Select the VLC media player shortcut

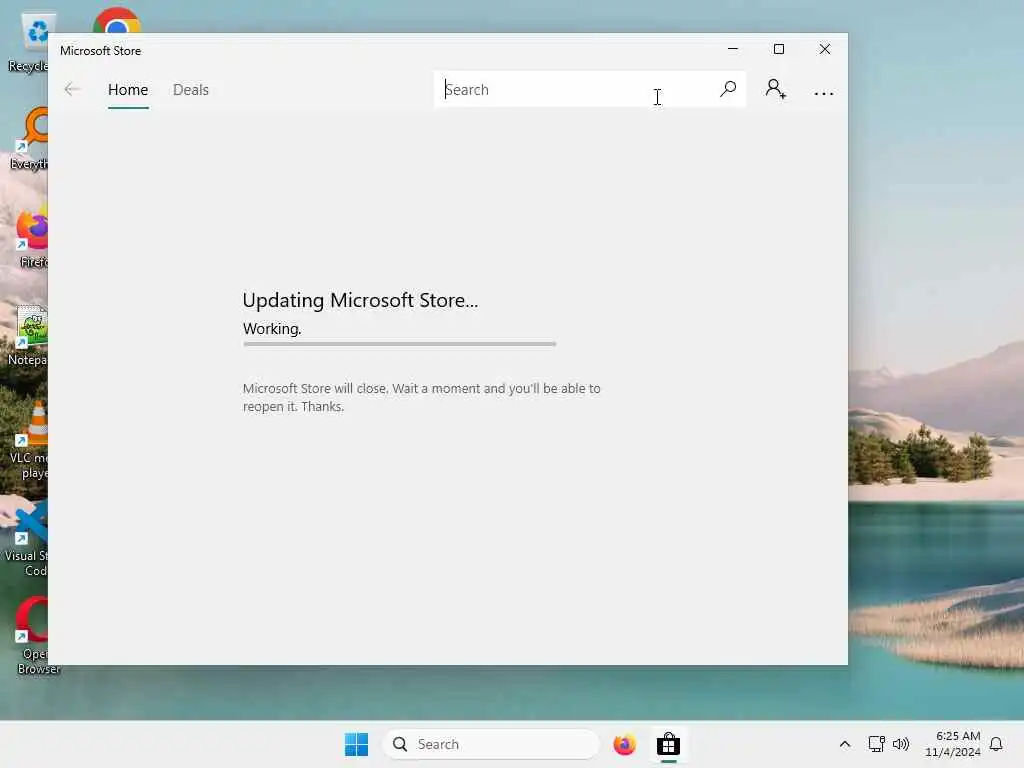30,440
